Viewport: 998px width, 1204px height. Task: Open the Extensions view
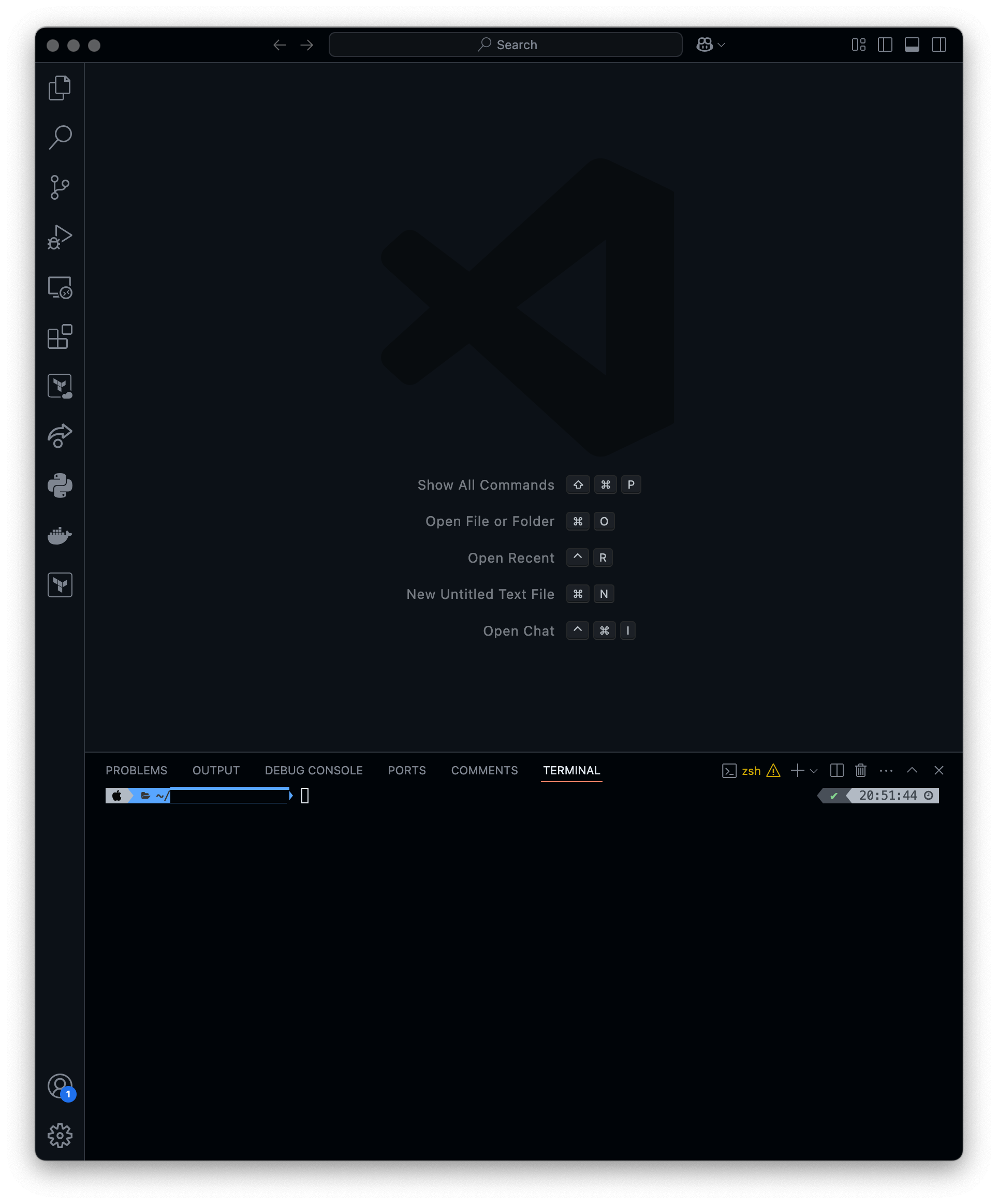click(x=60, y=337)
